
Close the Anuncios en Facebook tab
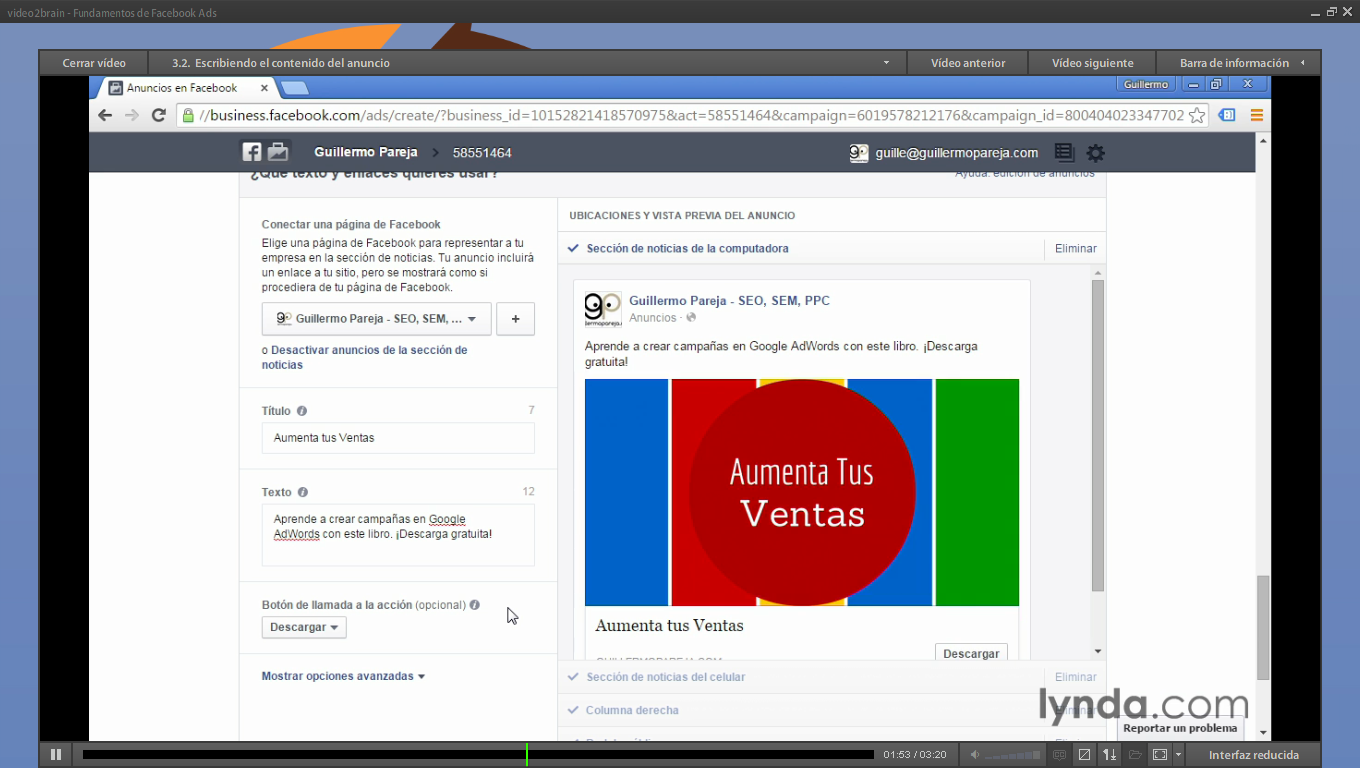click(264, 88)
